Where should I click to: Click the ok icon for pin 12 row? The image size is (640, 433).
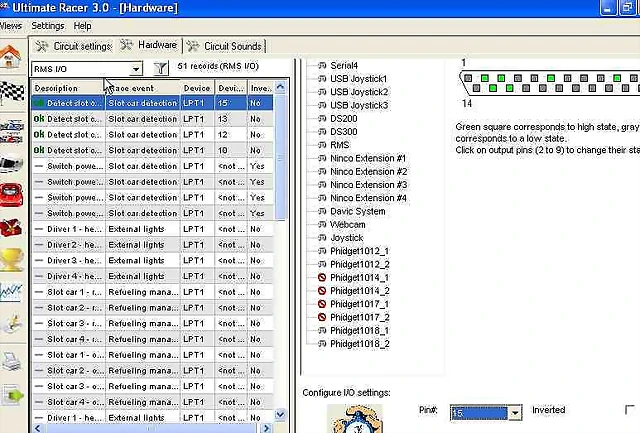(x=39, y=134)
